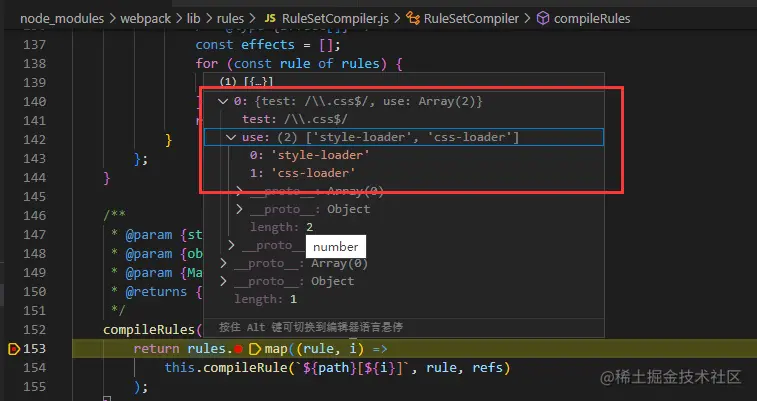757x401 pixels.
Task: Click the red inline breakpoint dot after rules.
Action: (x=238, y=349)
